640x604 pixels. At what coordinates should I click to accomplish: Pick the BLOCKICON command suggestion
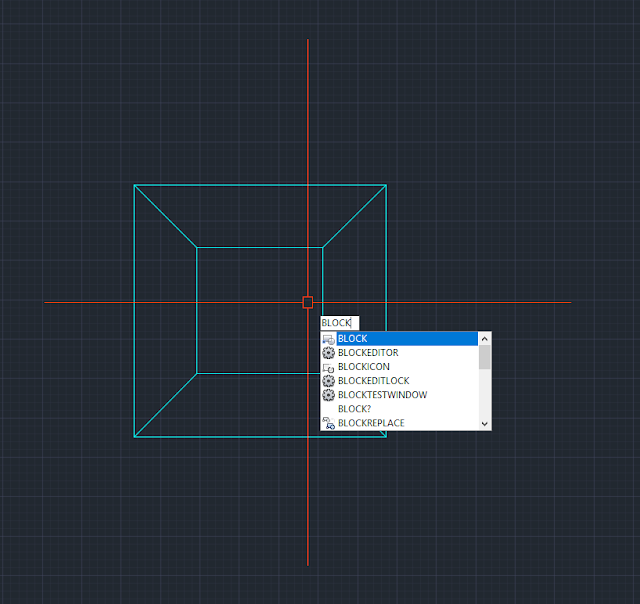click(400, 367)
